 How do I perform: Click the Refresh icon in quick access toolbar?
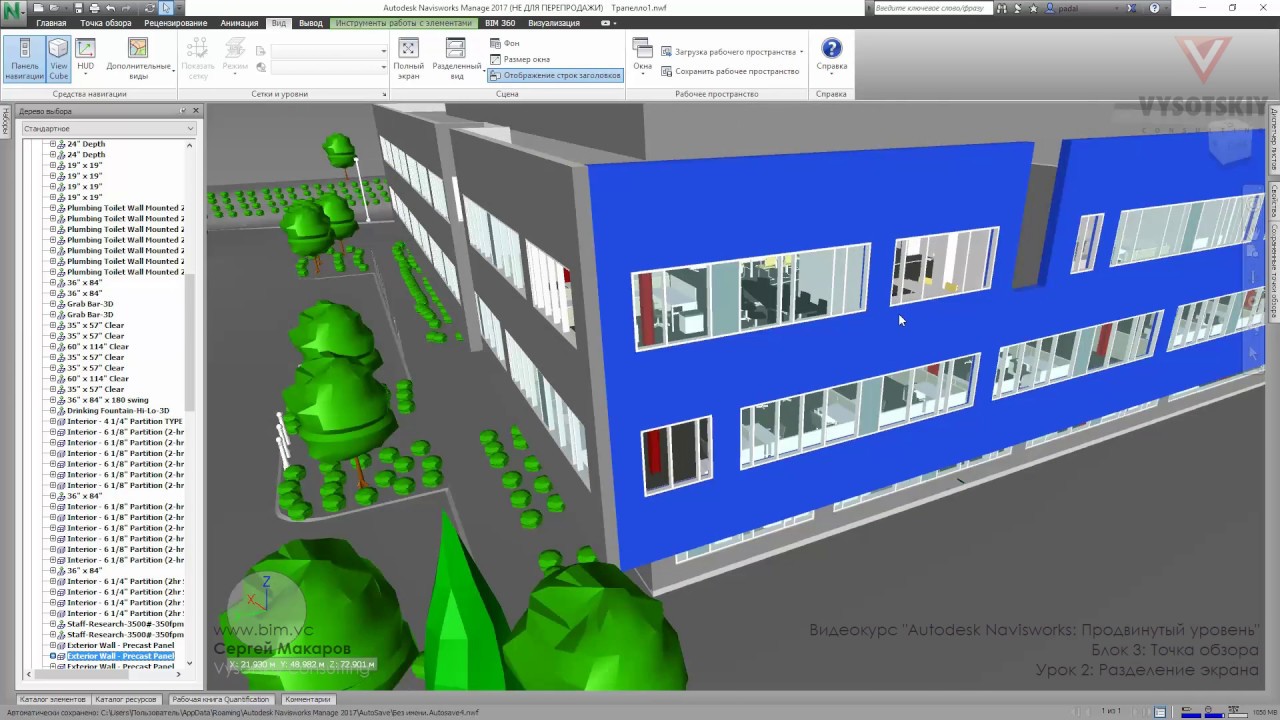pos(149,8)
